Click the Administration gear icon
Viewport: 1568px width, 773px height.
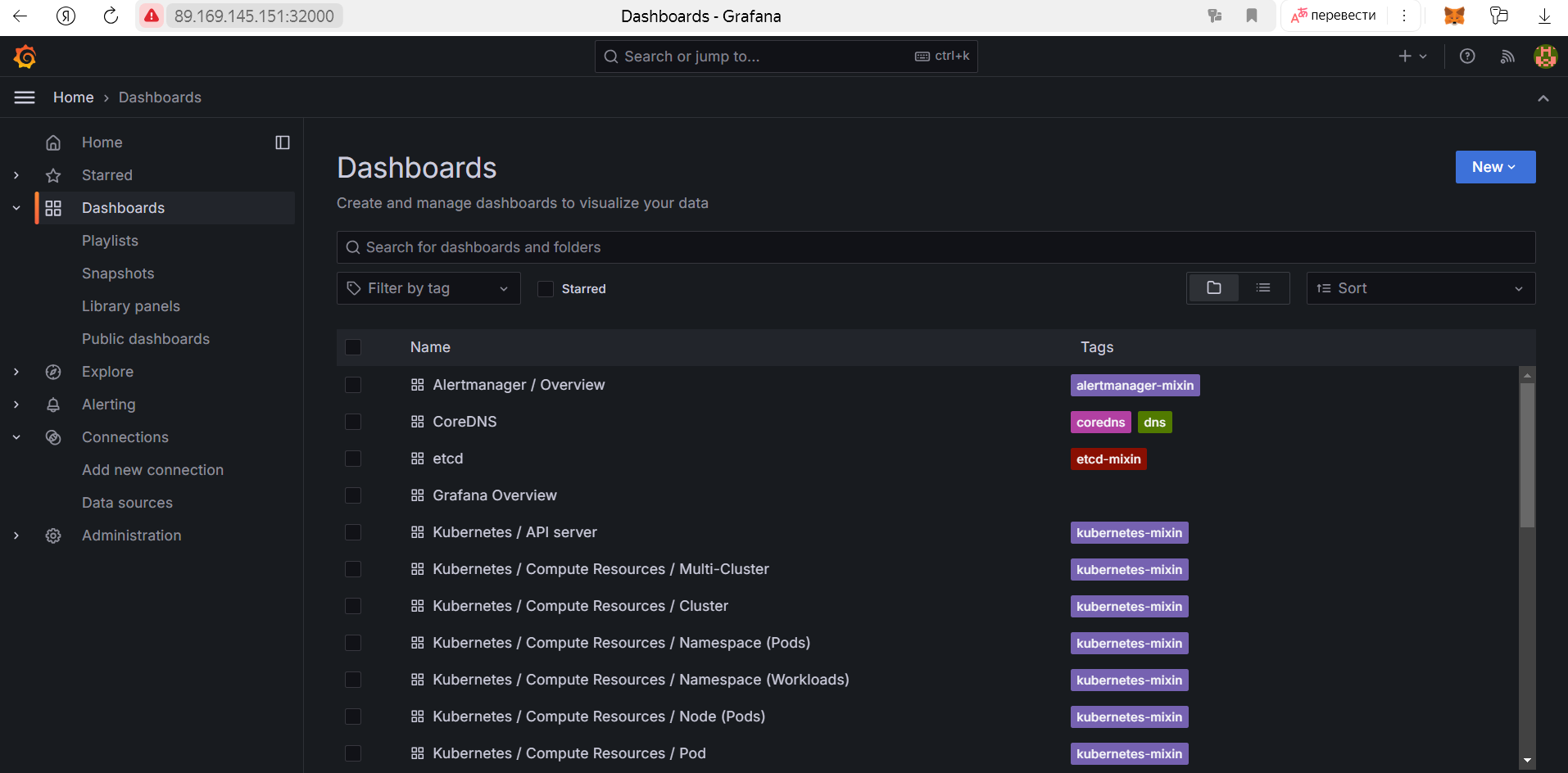pos(53,536)
